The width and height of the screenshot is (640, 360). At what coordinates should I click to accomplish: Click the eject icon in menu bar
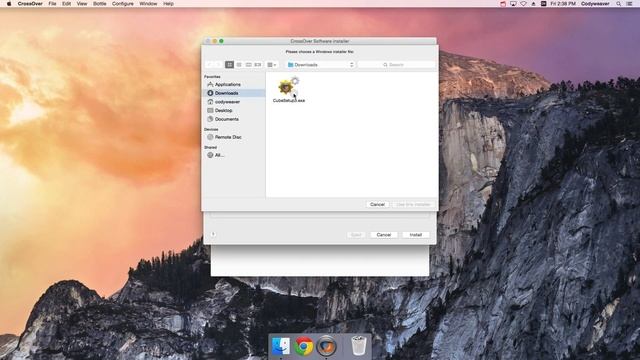click(533, 4)
